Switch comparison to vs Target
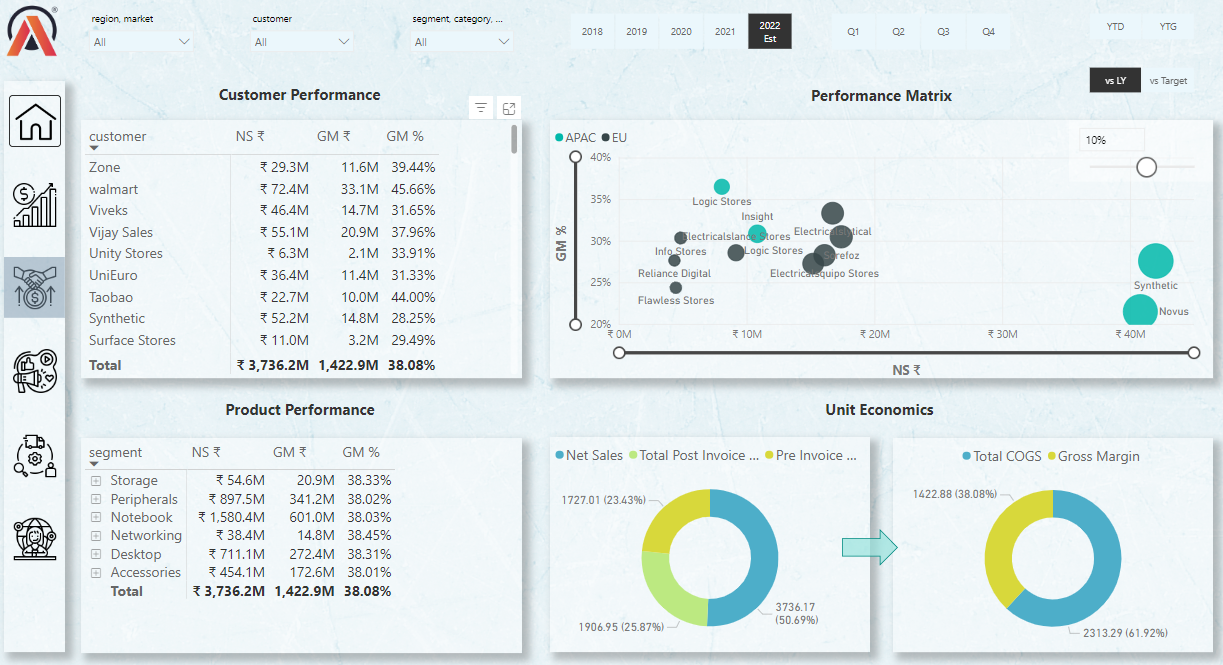The image size is (1223, 665). (1169, 80)
